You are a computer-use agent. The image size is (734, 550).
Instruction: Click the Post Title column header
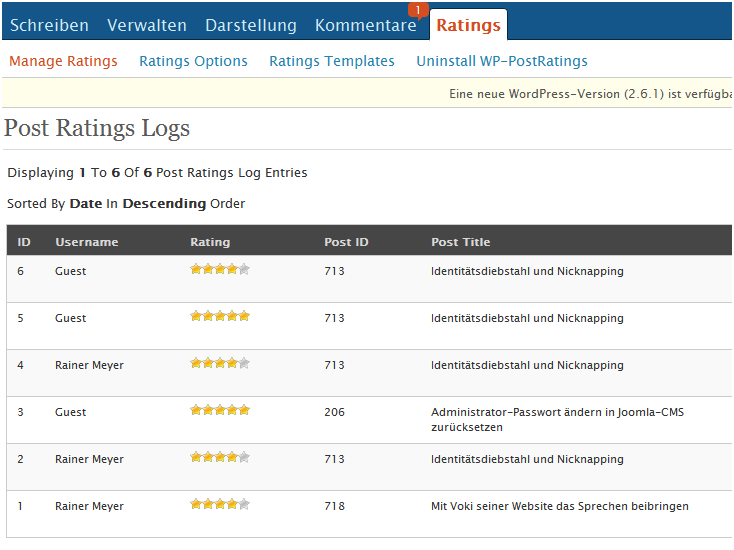[x=461, y=242]
